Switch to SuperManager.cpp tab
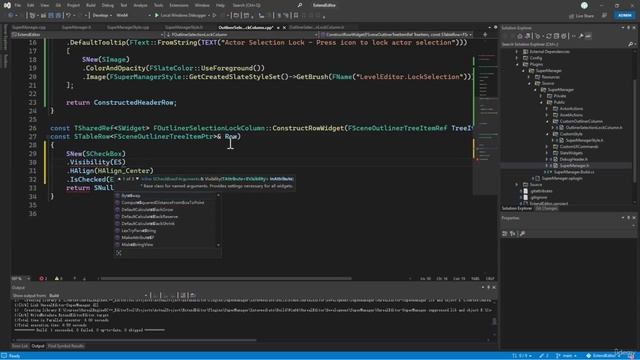This screenshot has width=640, height=360. [x=29, y=27]
